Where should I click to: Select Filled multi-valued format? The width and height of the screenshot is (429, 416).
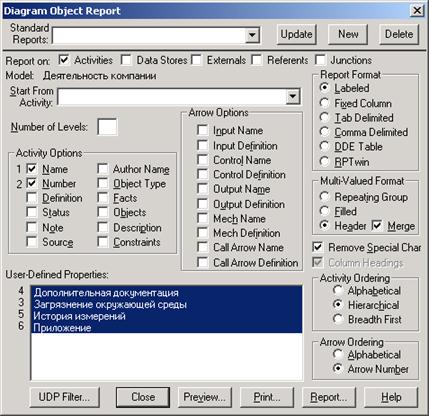click(324, 211)
